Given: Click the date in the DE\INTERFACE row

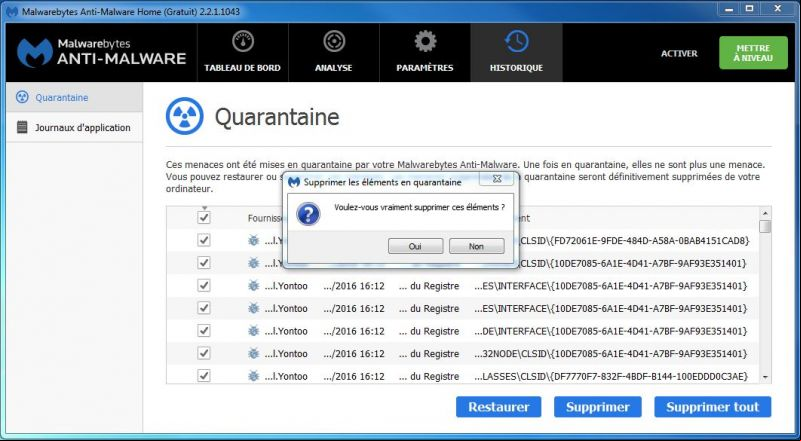Looking at the screenshot, I should pos(354,331).
